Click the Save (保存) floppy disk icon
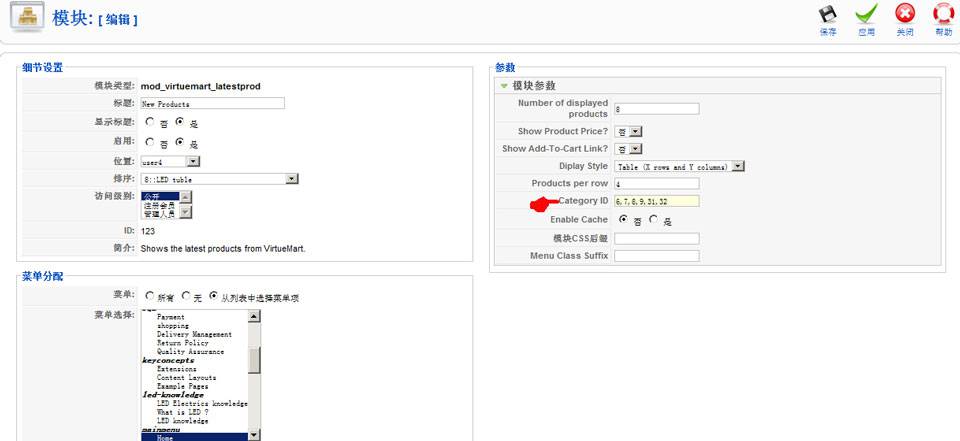This screenshot has width=960, height=441. click(828, 15)
